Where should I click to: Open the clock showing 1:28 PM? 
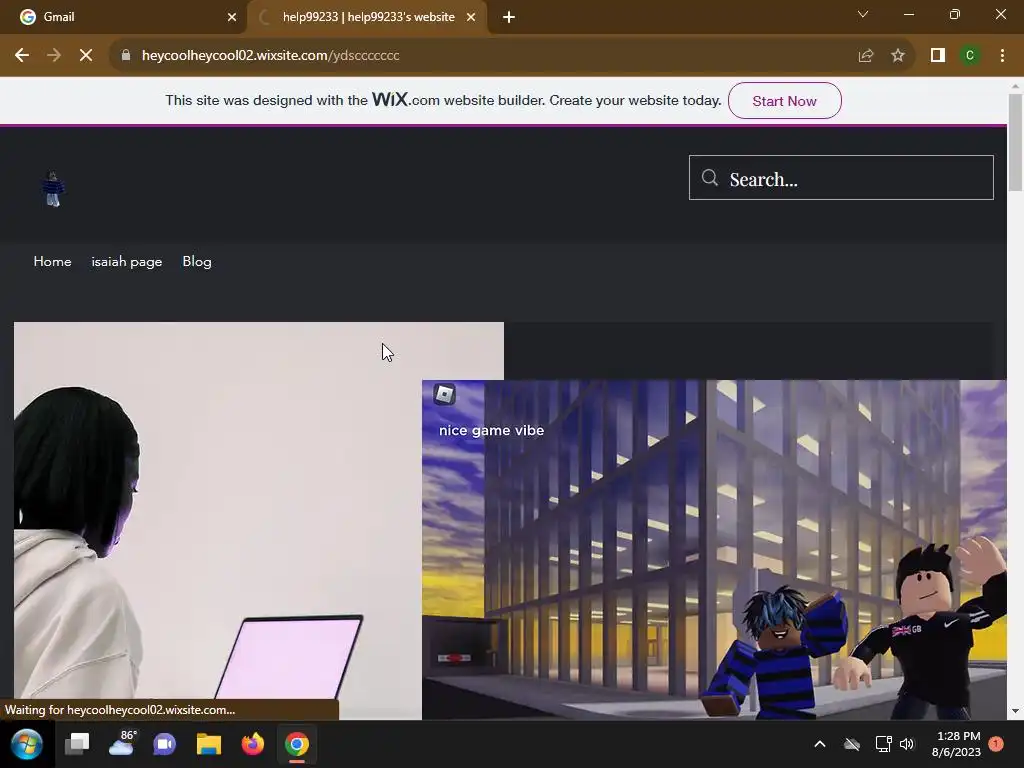point(957,744)
